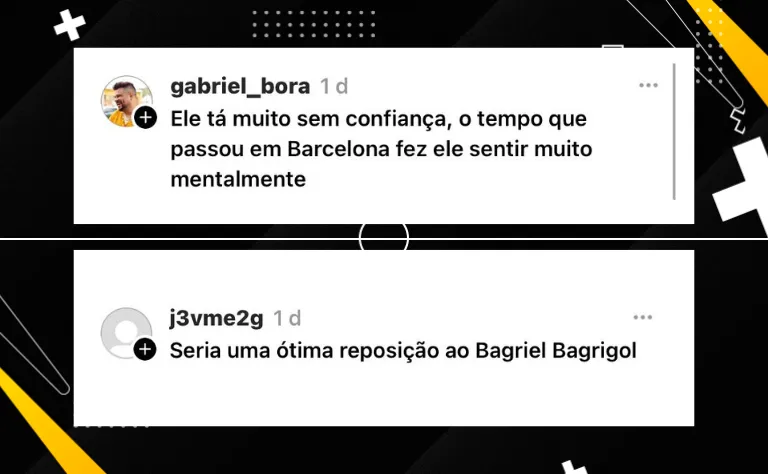
Task: Click the dotted grid pattern above first card
Action: [x=314, y=24]
